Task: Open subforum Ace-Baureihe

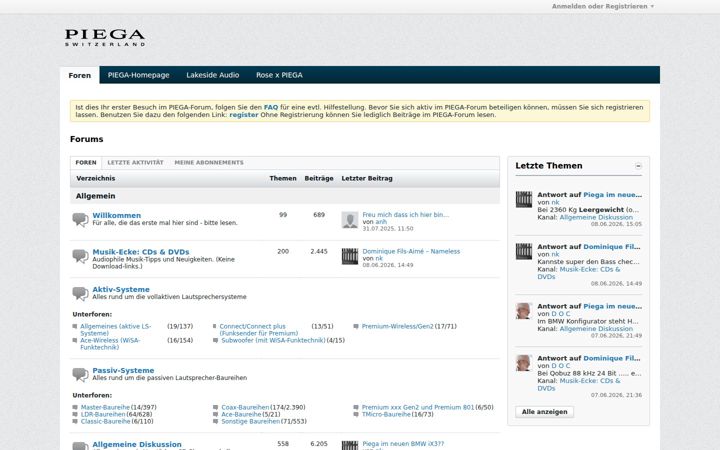Action: [241, 414]
